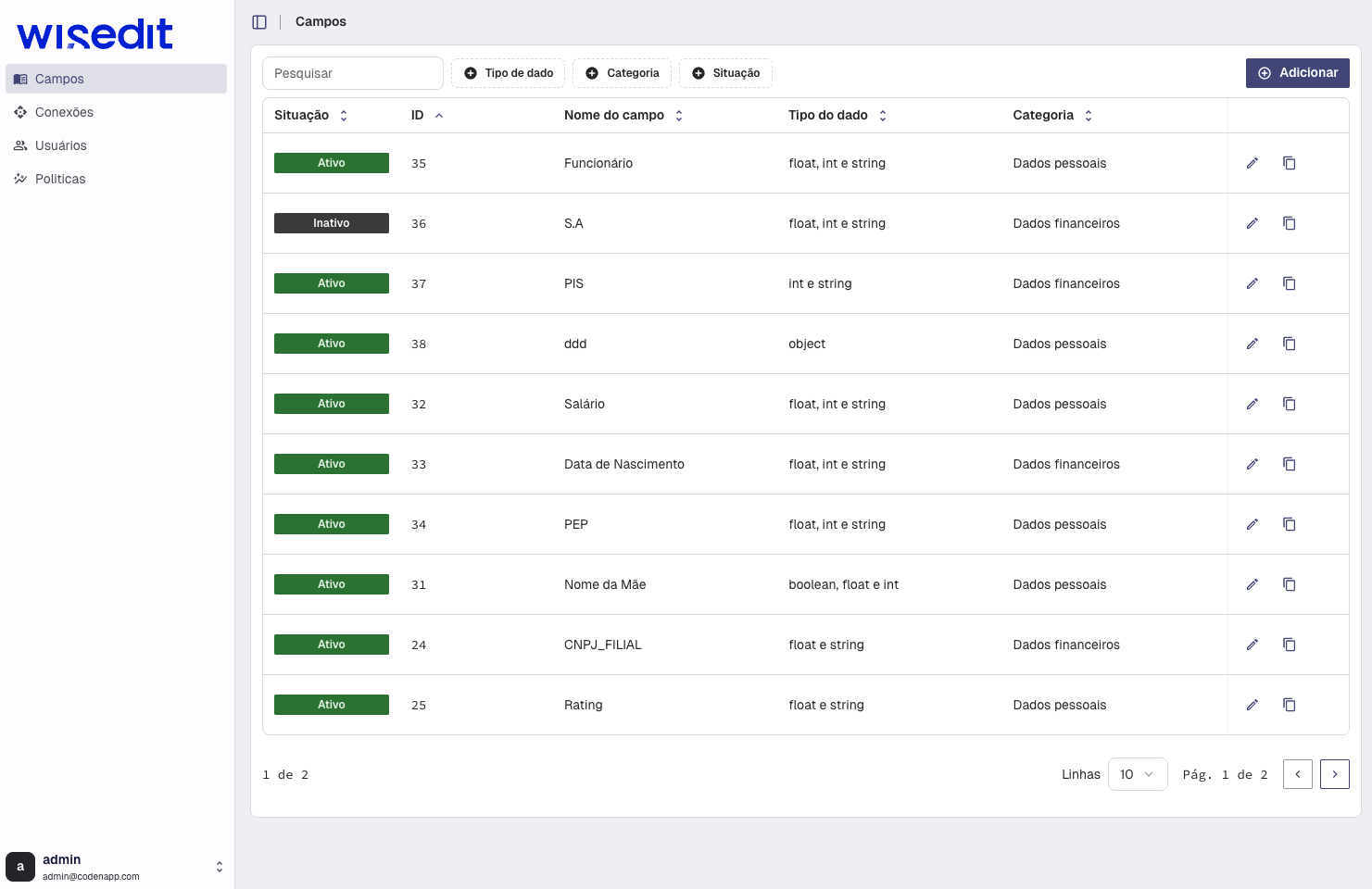Edit the CNPJ_FILIAL field

(x=1252, y=645)
